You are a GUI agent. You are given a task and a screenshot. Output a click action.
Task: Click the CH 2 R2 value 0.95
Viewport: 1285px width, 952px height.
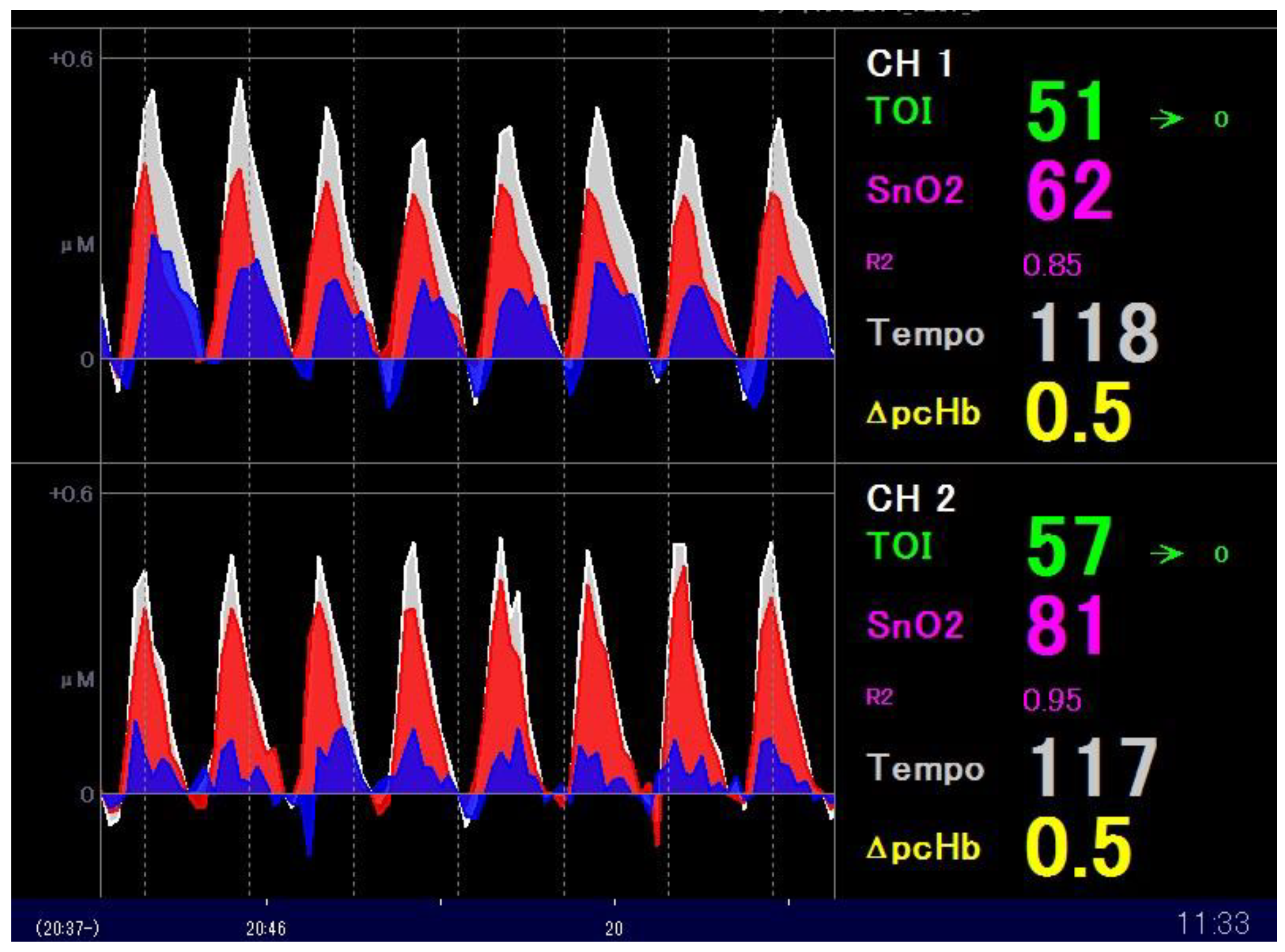click(1052, 700)
